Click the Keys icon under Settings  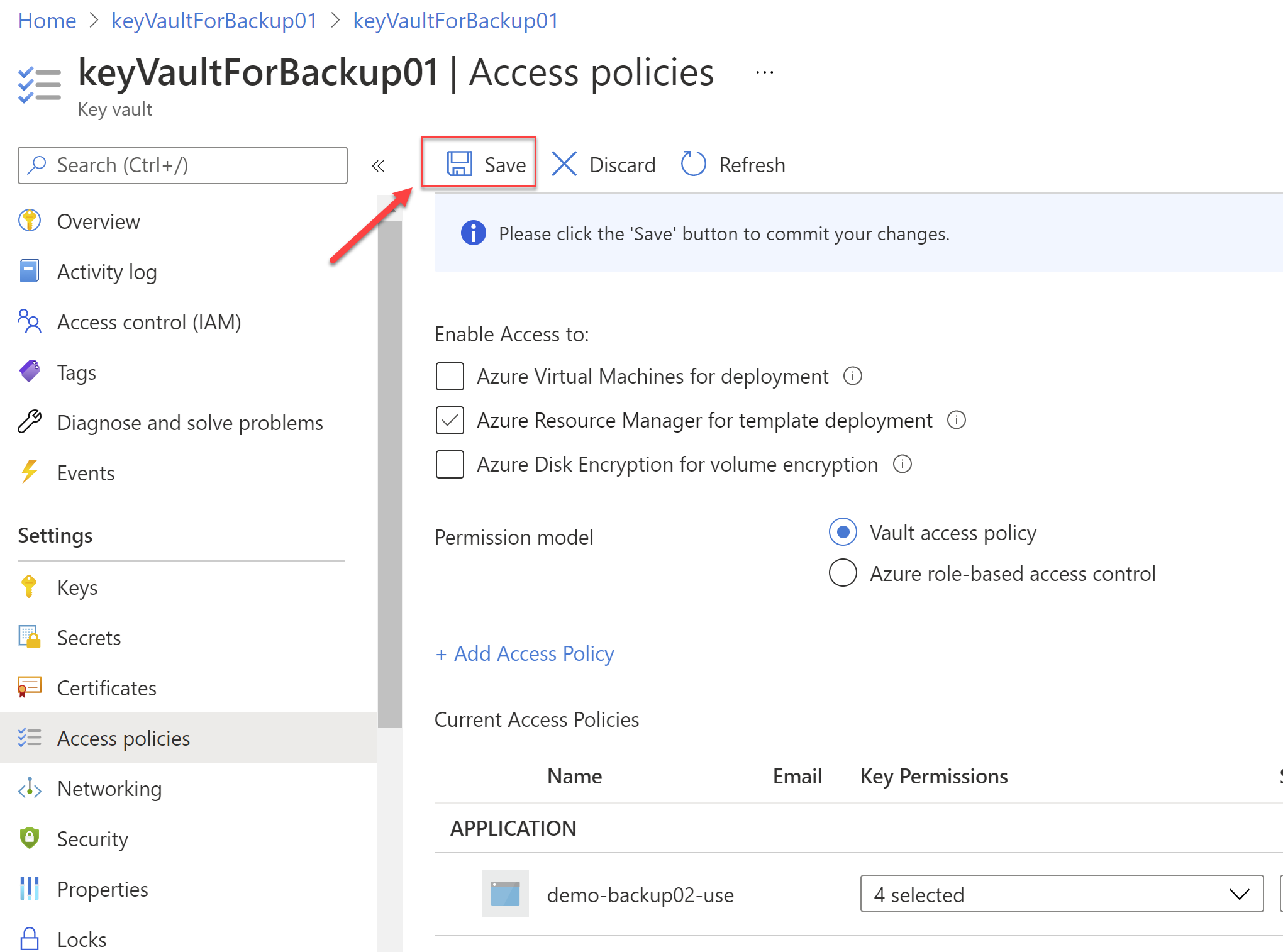point(30,587)
